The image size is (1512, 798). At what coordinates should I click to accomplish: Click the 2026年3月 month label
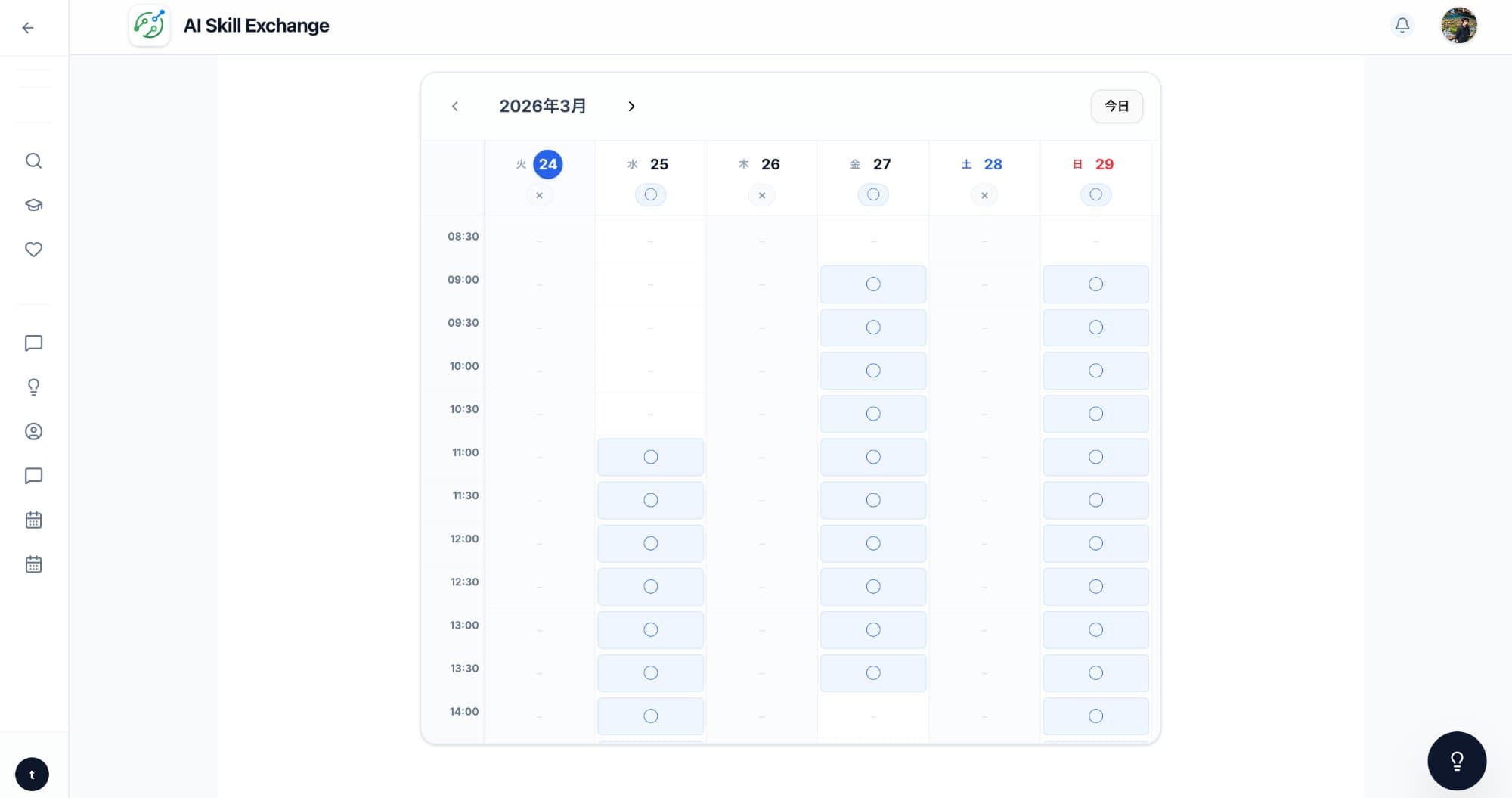(542, 107)
